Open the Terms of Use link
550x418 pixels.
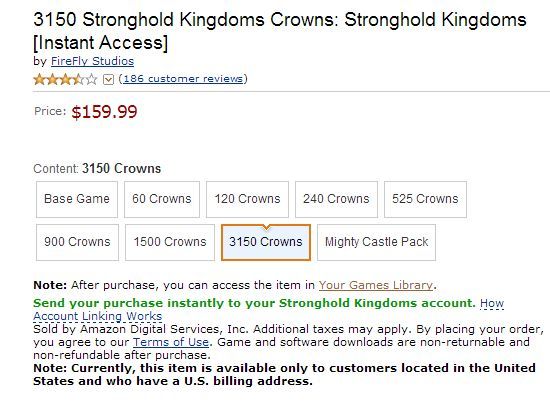(x=171, y=342)
